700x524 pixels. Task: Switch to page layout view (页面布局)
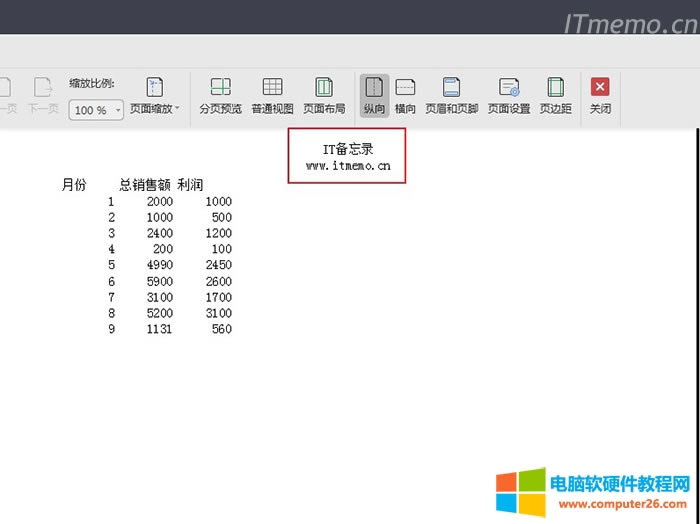click(x=324, y=96)
